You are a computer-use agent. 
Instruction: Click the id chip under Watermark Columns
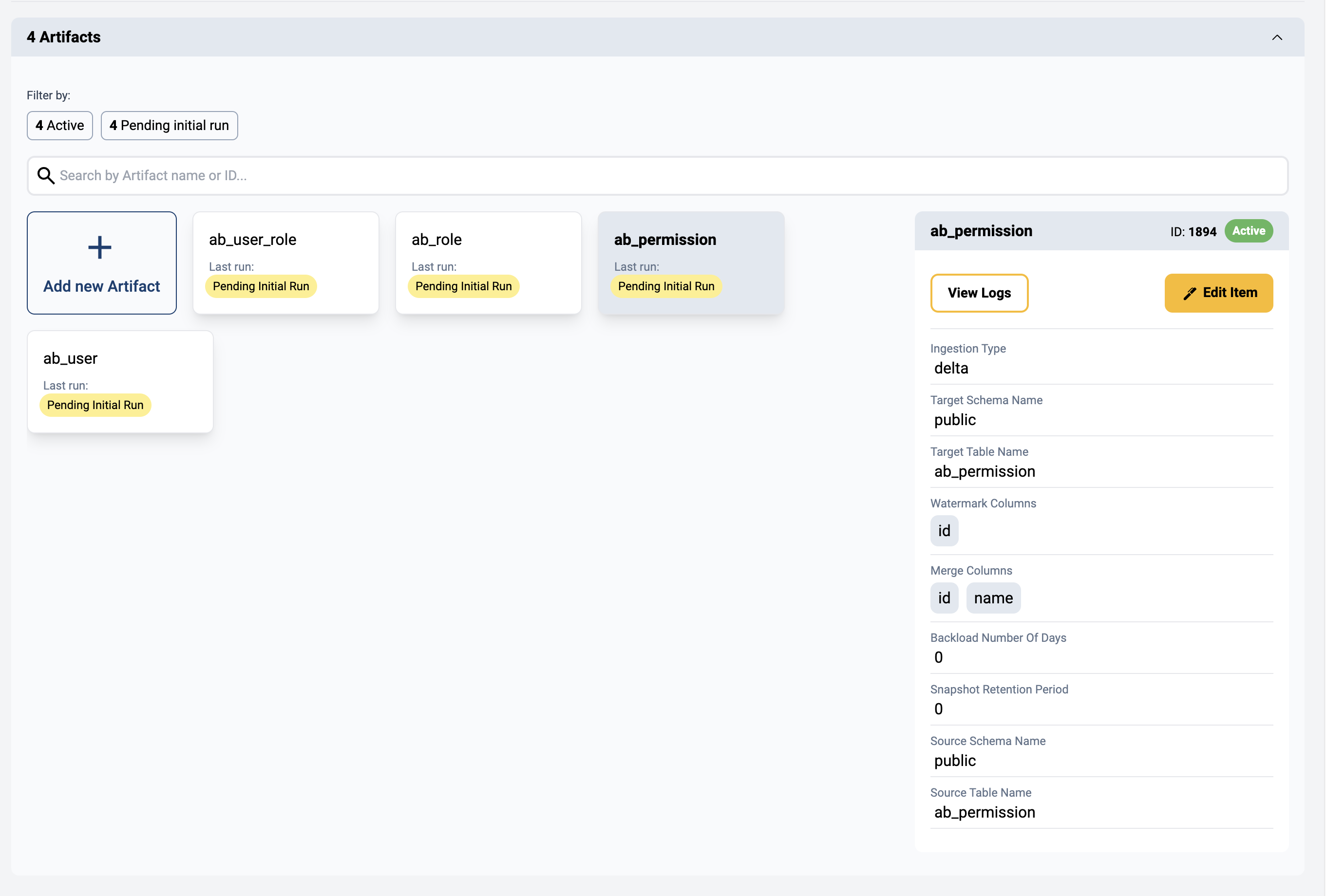pos(944,531)
